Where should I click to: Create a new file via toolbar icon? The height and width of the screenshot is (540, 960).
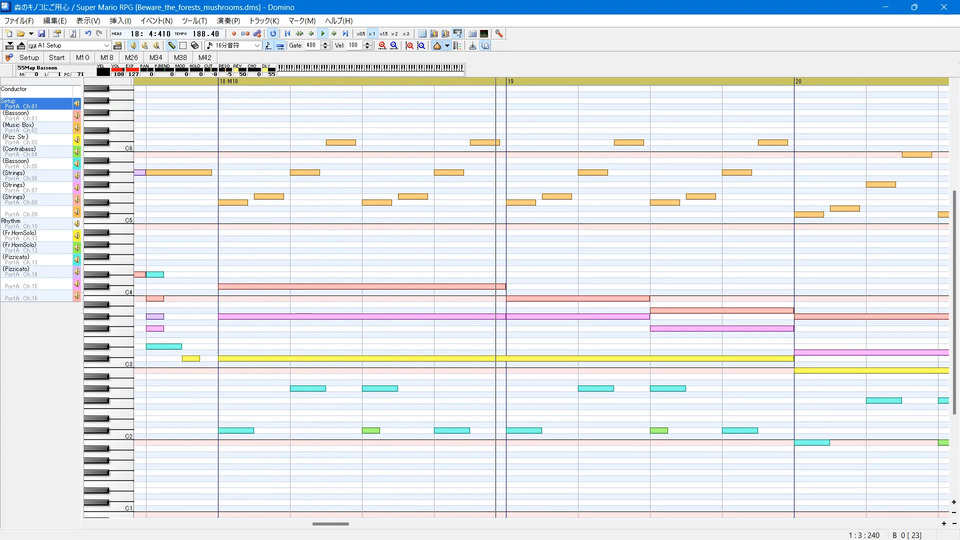pos(9,34)
